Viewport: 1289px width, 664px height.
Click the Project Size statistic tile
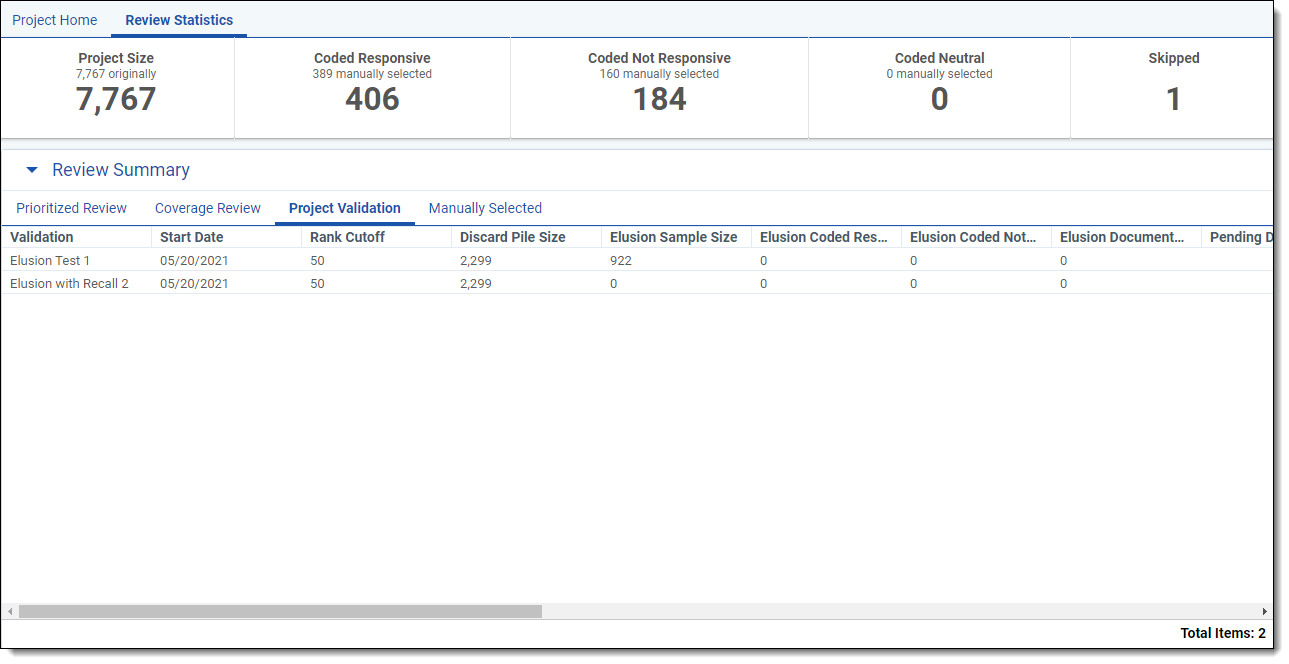(116, 87)
